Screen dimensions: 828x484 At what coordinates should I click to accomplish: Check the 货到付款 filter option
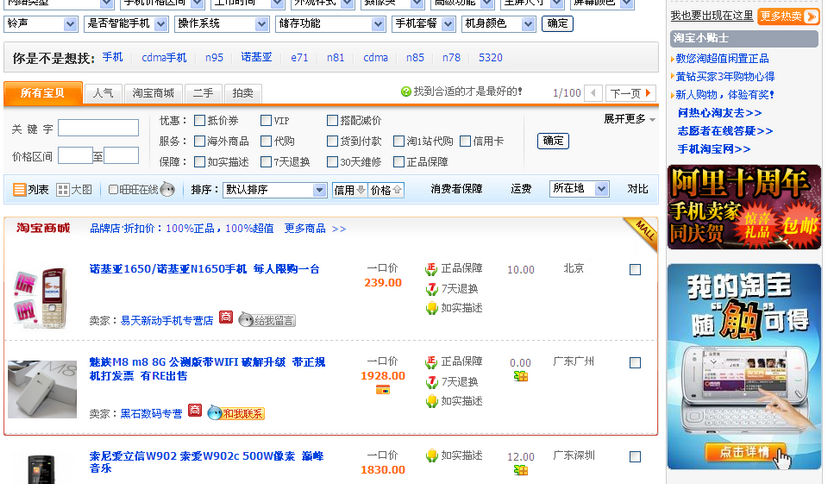(333, 141)
